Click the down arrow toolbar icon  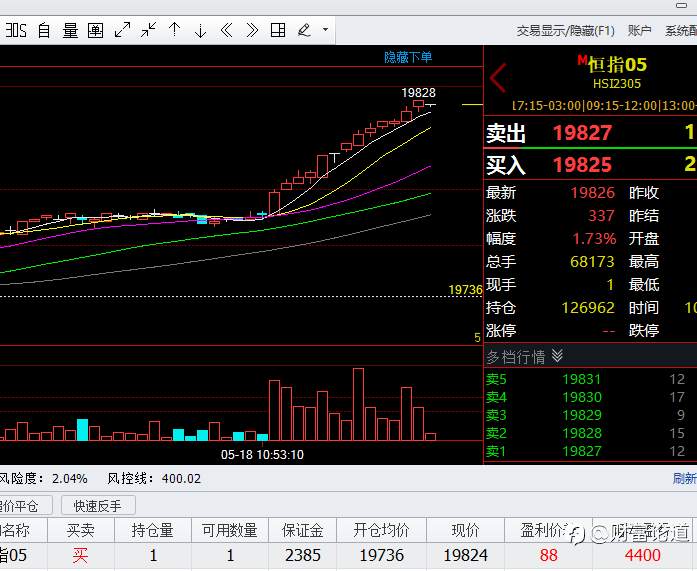pyautogui.click(x=200, y=30)
